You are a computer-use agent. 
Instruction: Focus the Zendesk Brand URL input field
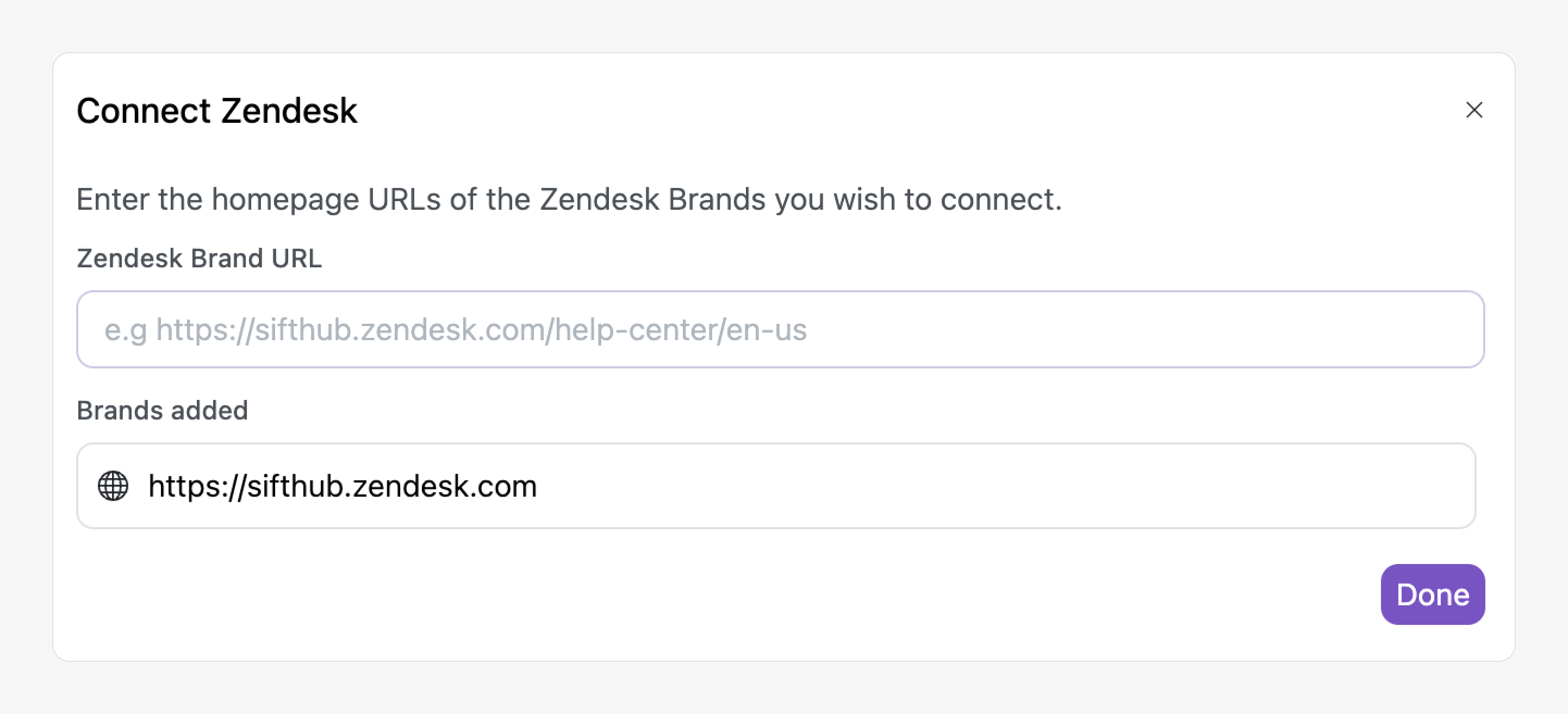click(779, 329)
